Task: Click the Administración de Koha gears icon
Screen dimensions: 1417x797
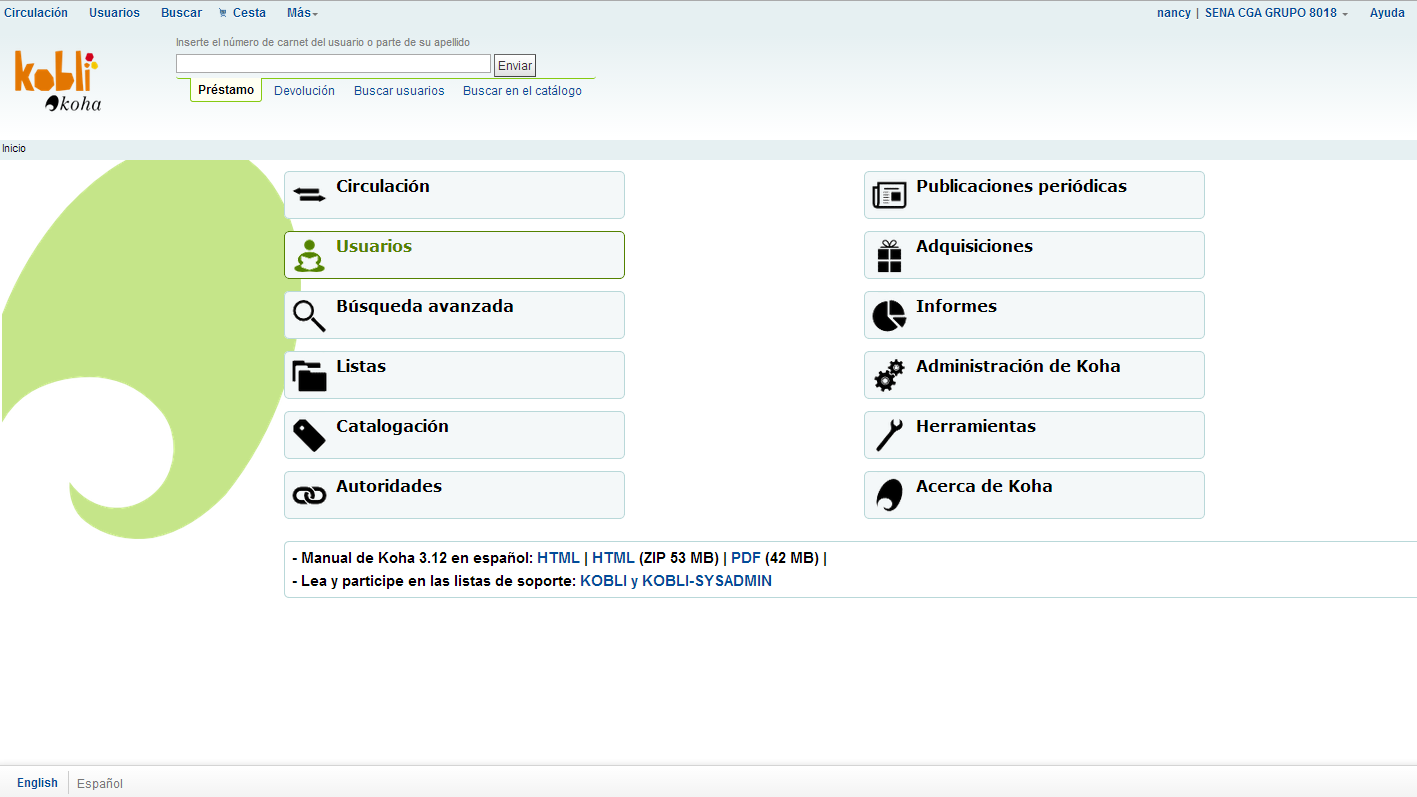Action: click(x=889, y=375)
